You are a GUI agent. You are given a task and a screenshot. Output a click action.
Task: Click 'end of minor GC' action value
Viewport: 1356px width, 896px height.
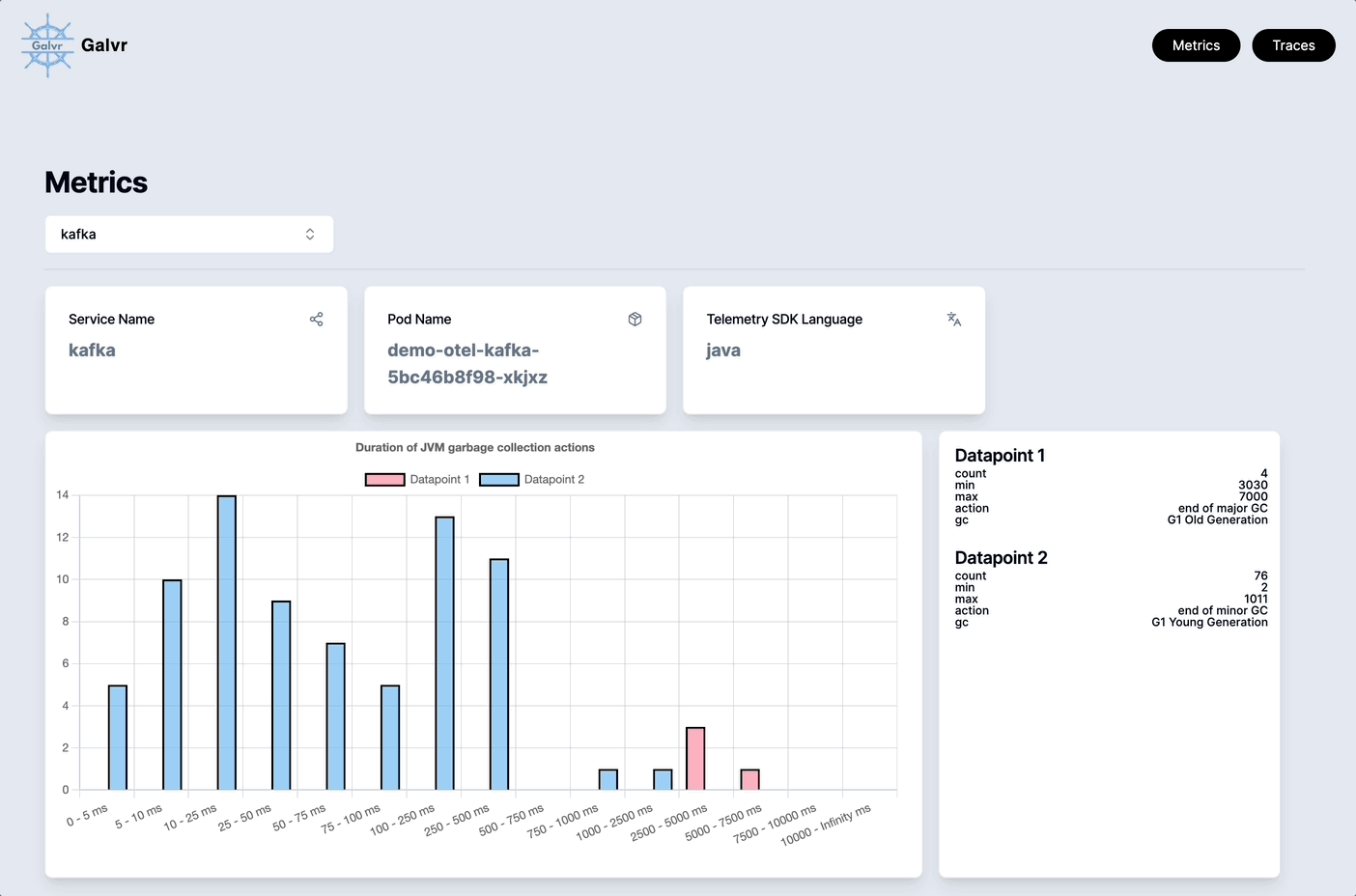coord(1223,611)
